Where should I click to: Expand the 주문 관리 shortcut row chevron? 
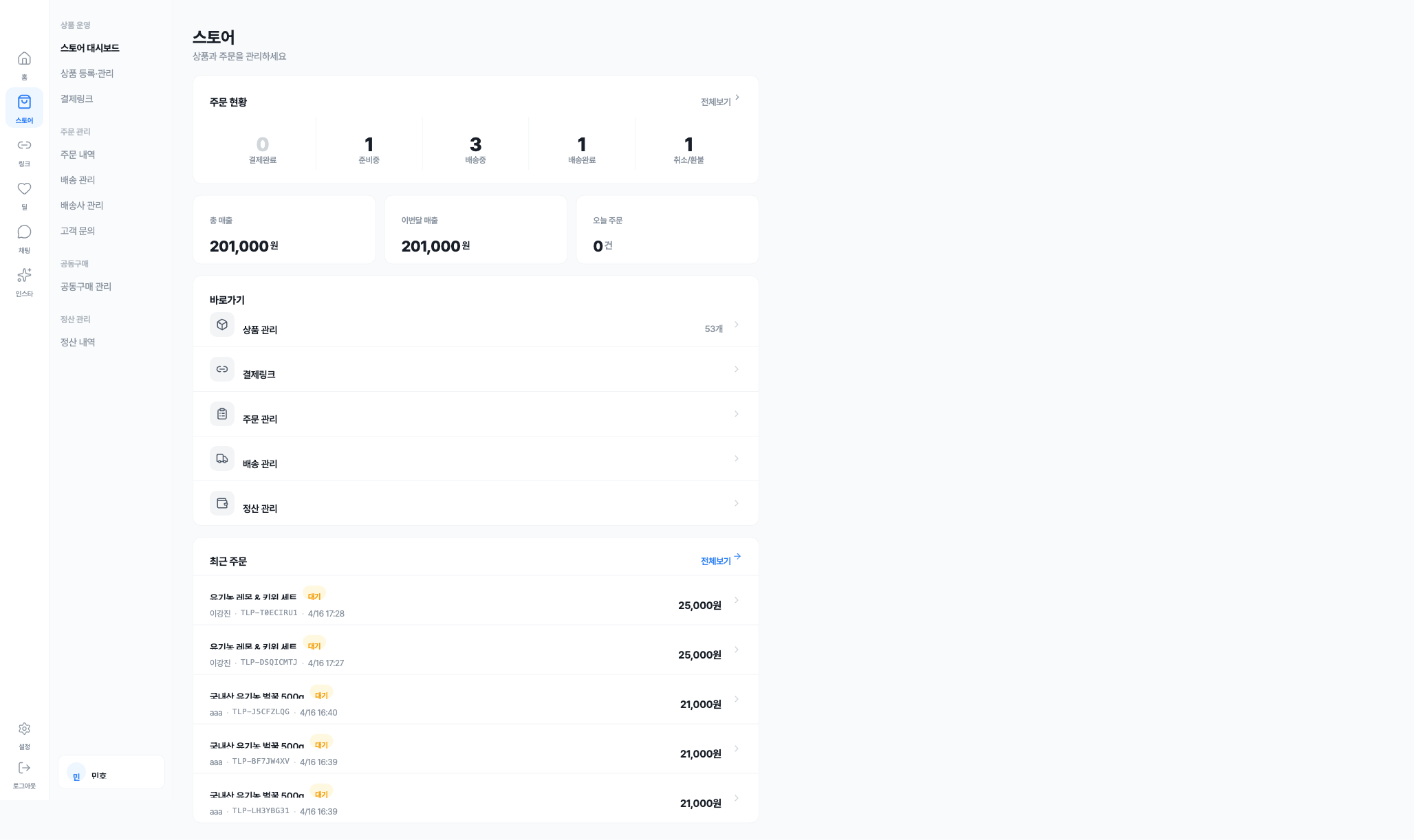(736, 414)
